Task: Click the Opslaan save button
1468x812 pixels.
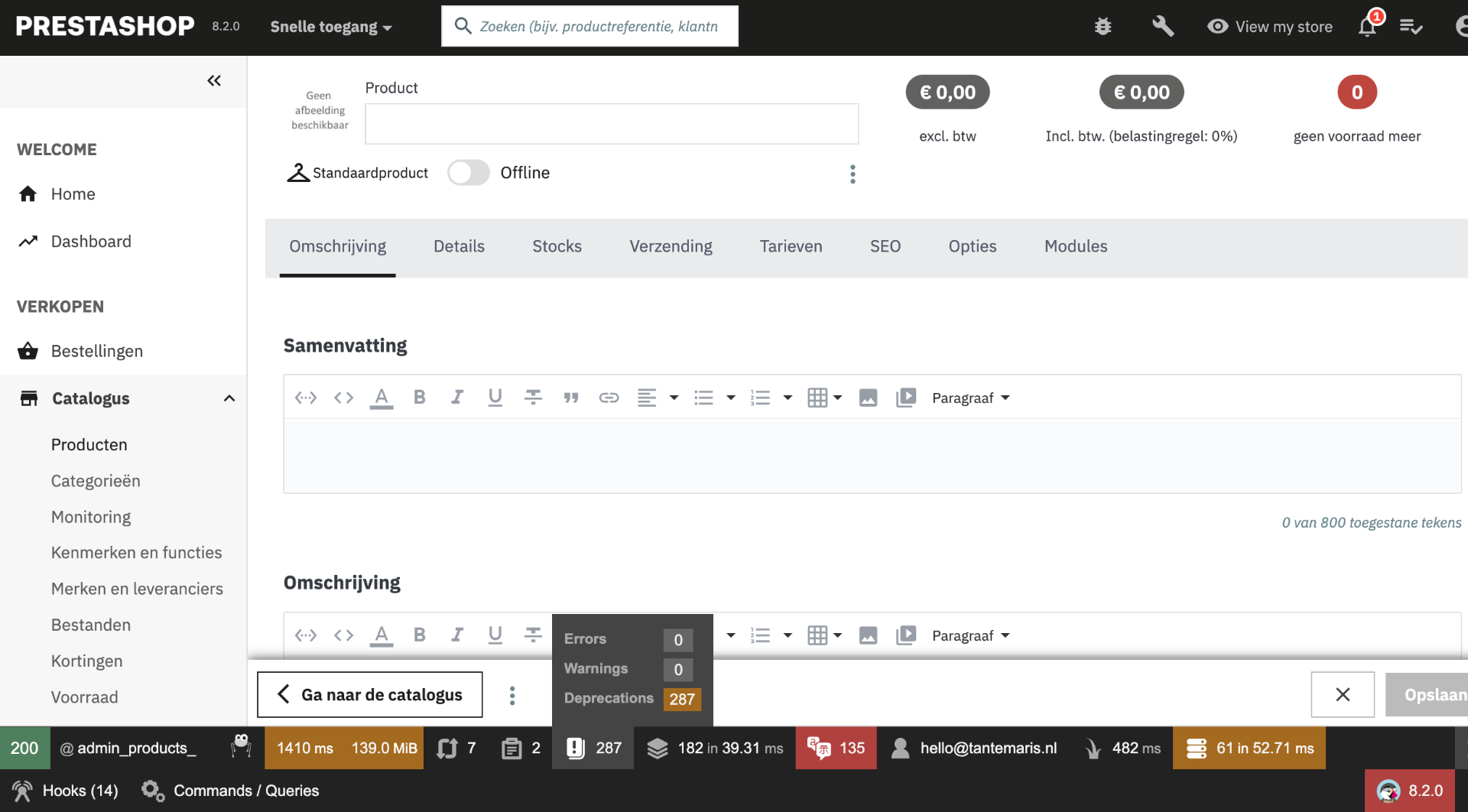Action: point(1427,695)
